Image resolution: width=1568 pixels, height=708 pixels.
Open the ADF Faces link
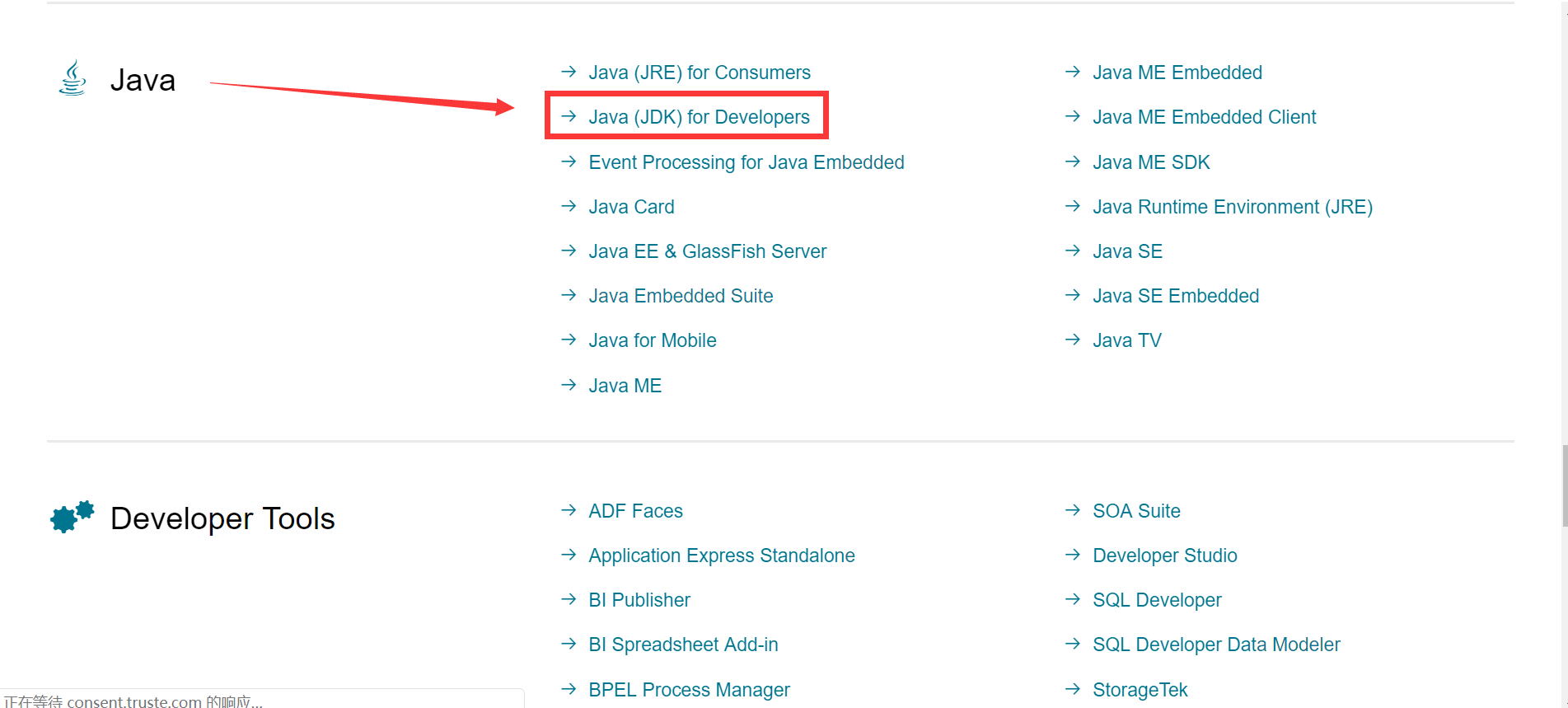[x=635, y=511]
